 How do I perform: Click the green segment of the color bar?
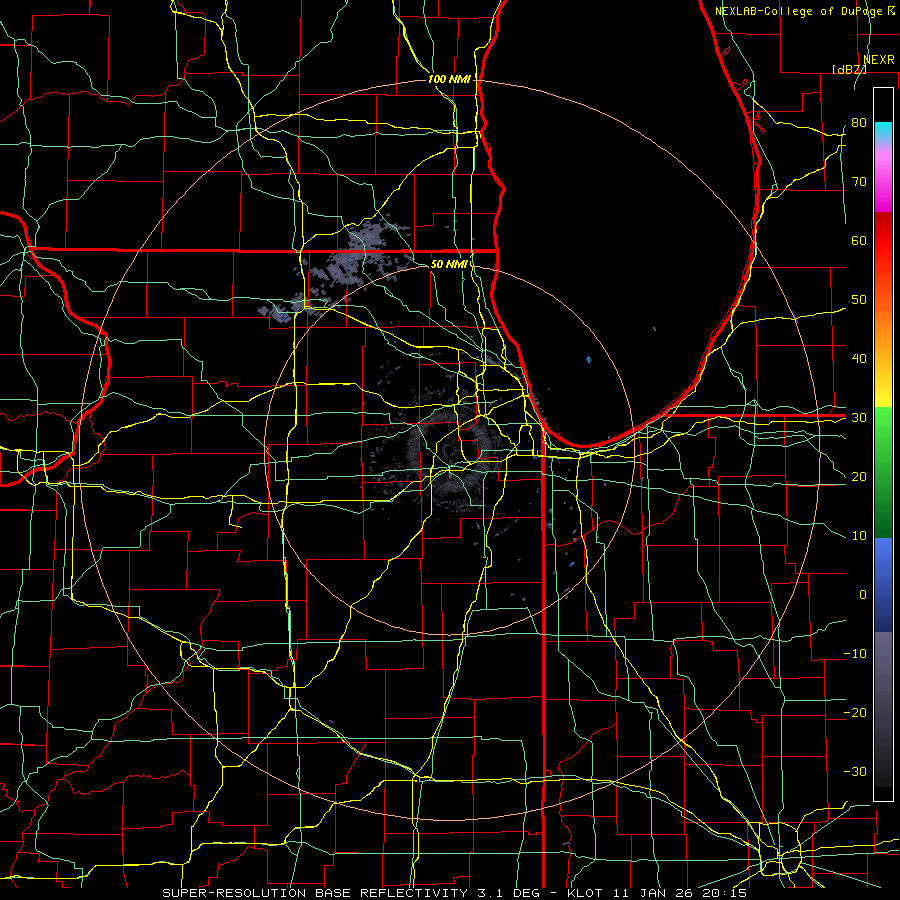click(883, 472)
